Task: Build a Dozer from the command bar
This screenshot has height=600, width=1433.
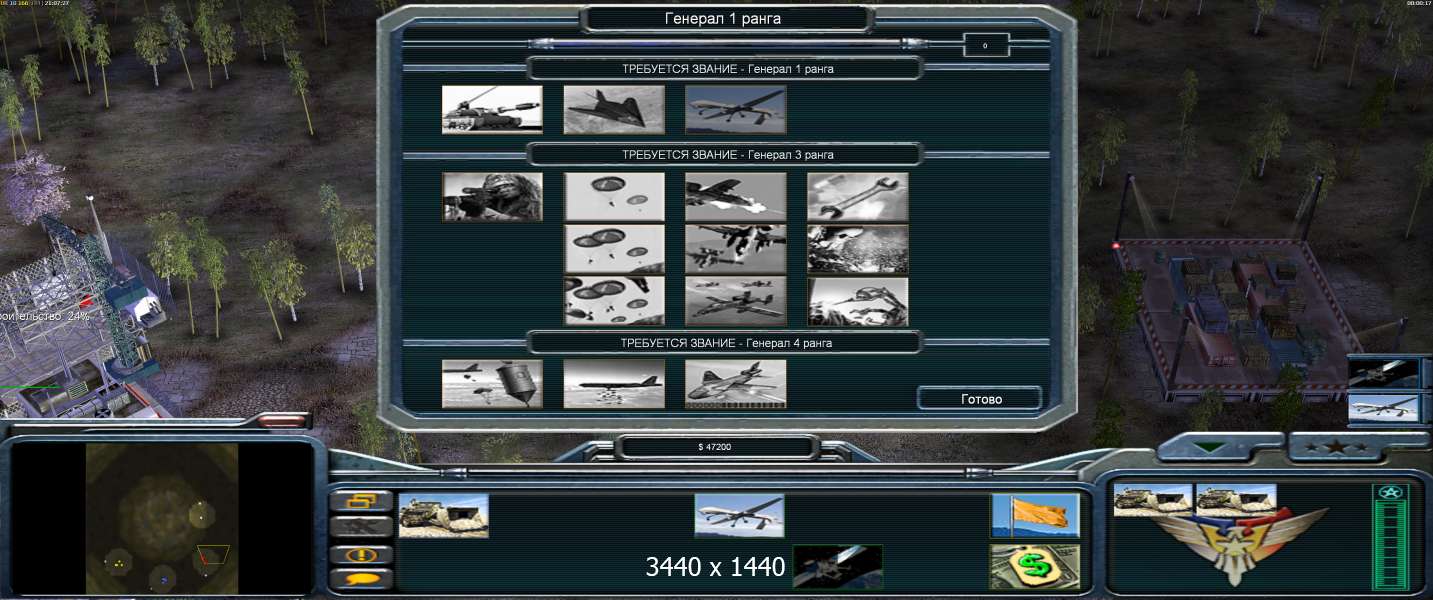Action: tap(444, 515)
